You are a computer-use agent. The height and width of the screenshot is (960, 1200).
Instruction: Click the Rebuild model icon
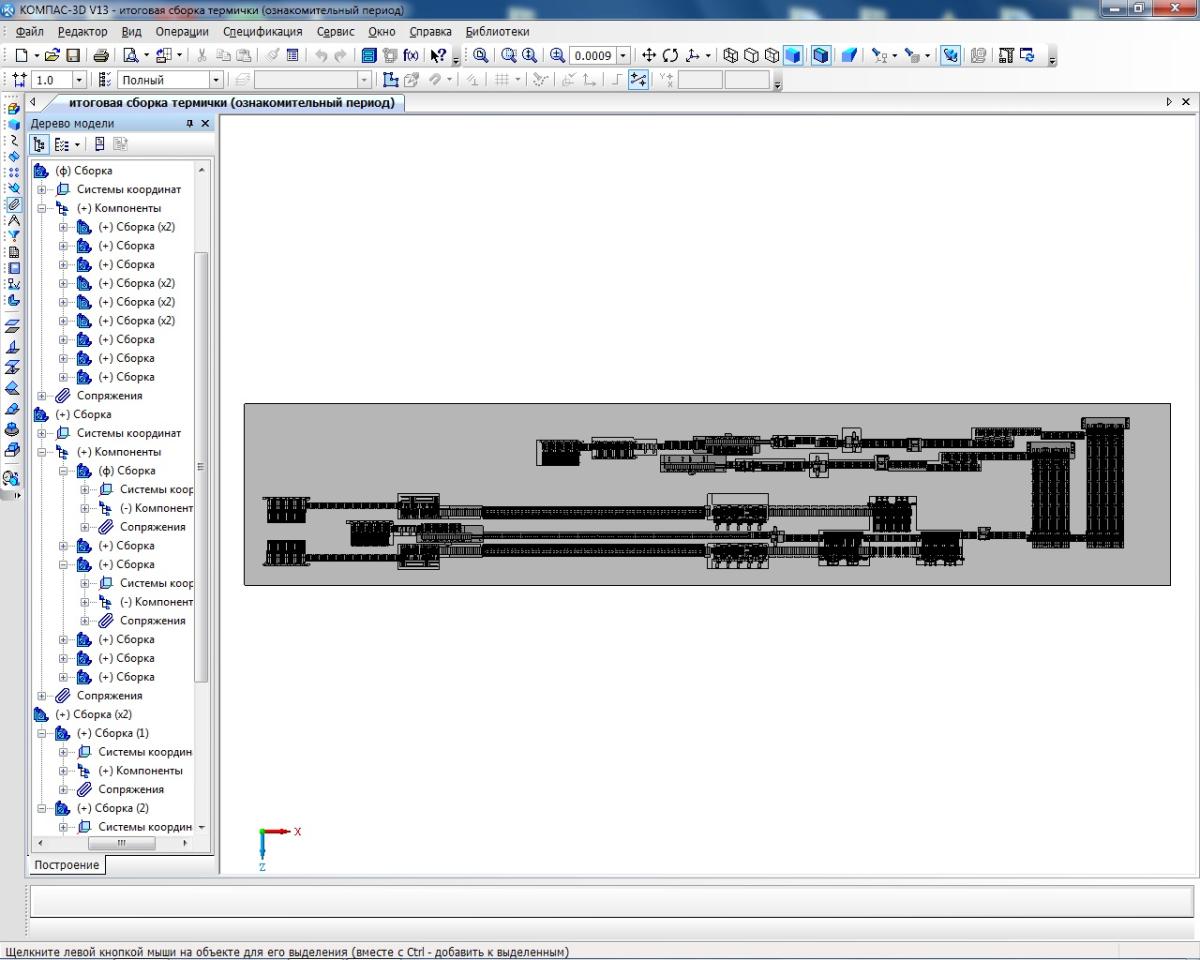pyautogui.click(x=1027, y=56)
